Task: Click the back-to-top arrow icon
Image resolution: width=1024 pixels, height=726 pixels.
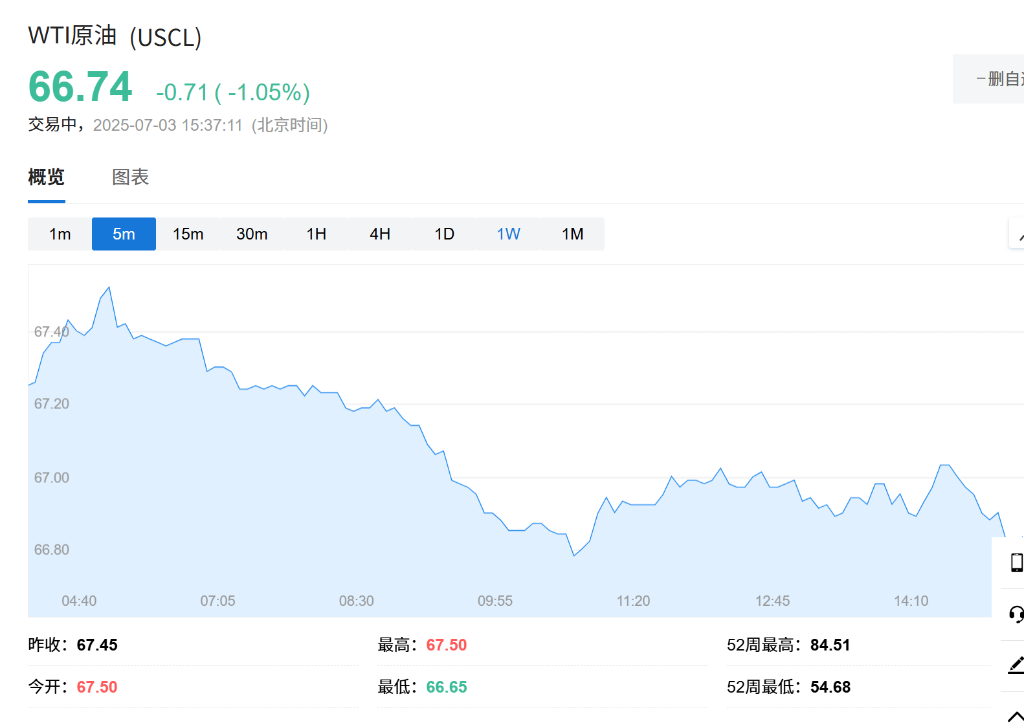Action: tap(1016, 711)
